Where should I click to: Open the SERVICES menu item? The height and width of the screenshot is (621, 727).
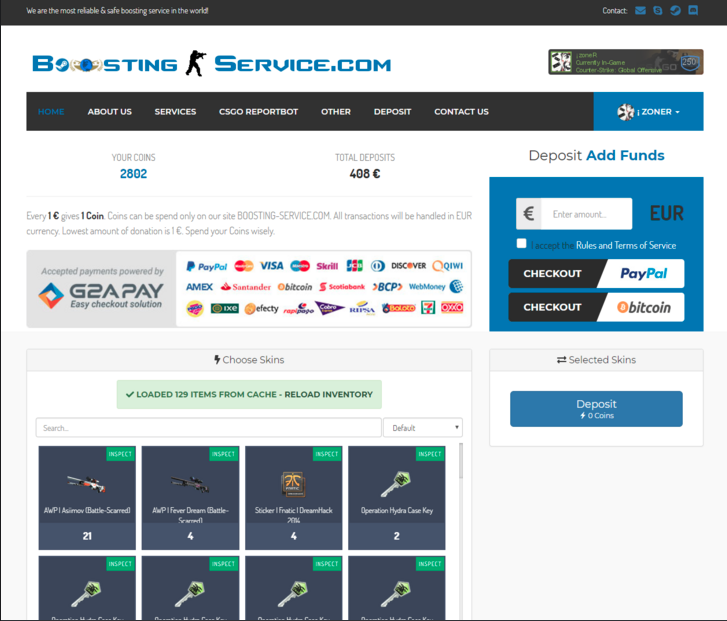175,111
